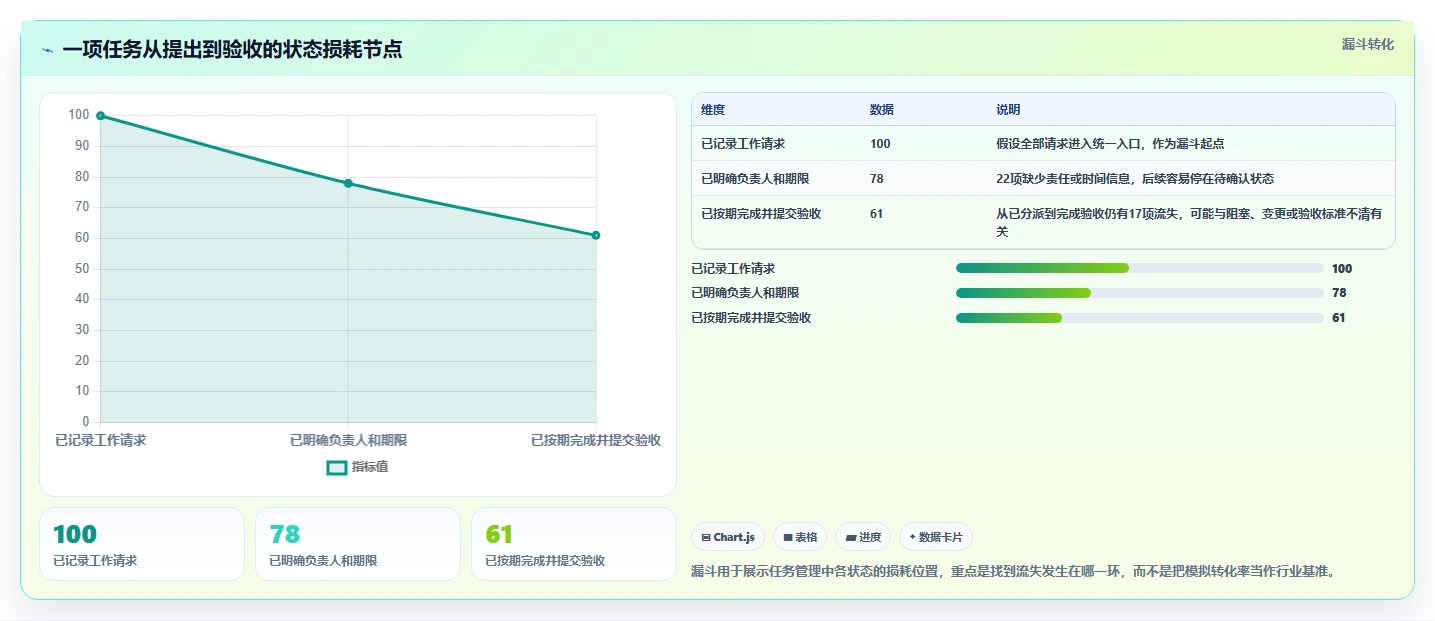This screenshot has width=1435, height=621.
Task: Click the 已按期完成并提交验收 progress bar
Action: [1140, 318]
